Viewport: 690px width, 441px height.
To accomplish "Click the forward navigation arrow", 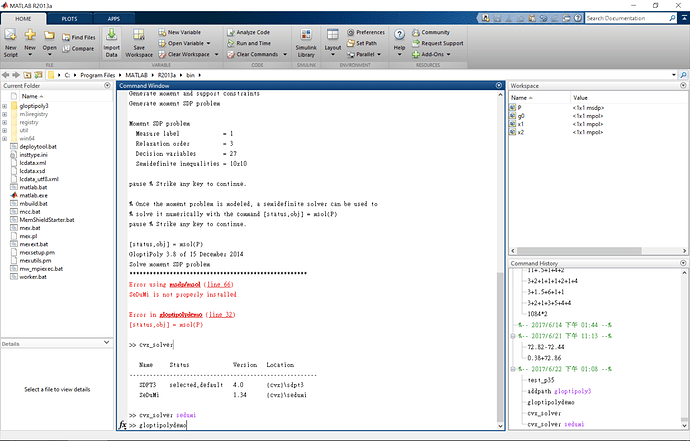I will pos(16,75).
